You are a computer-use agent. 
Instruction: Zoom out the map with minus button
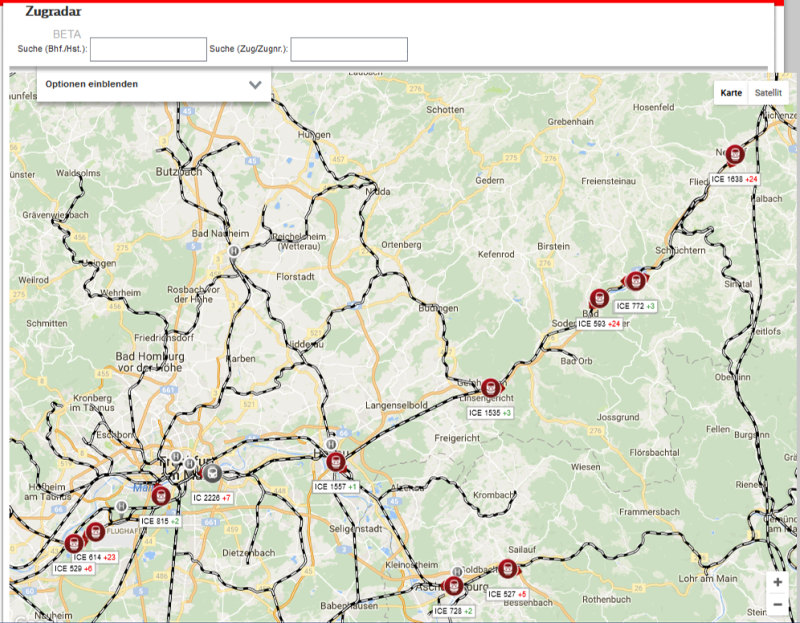[x=777, y=604]
